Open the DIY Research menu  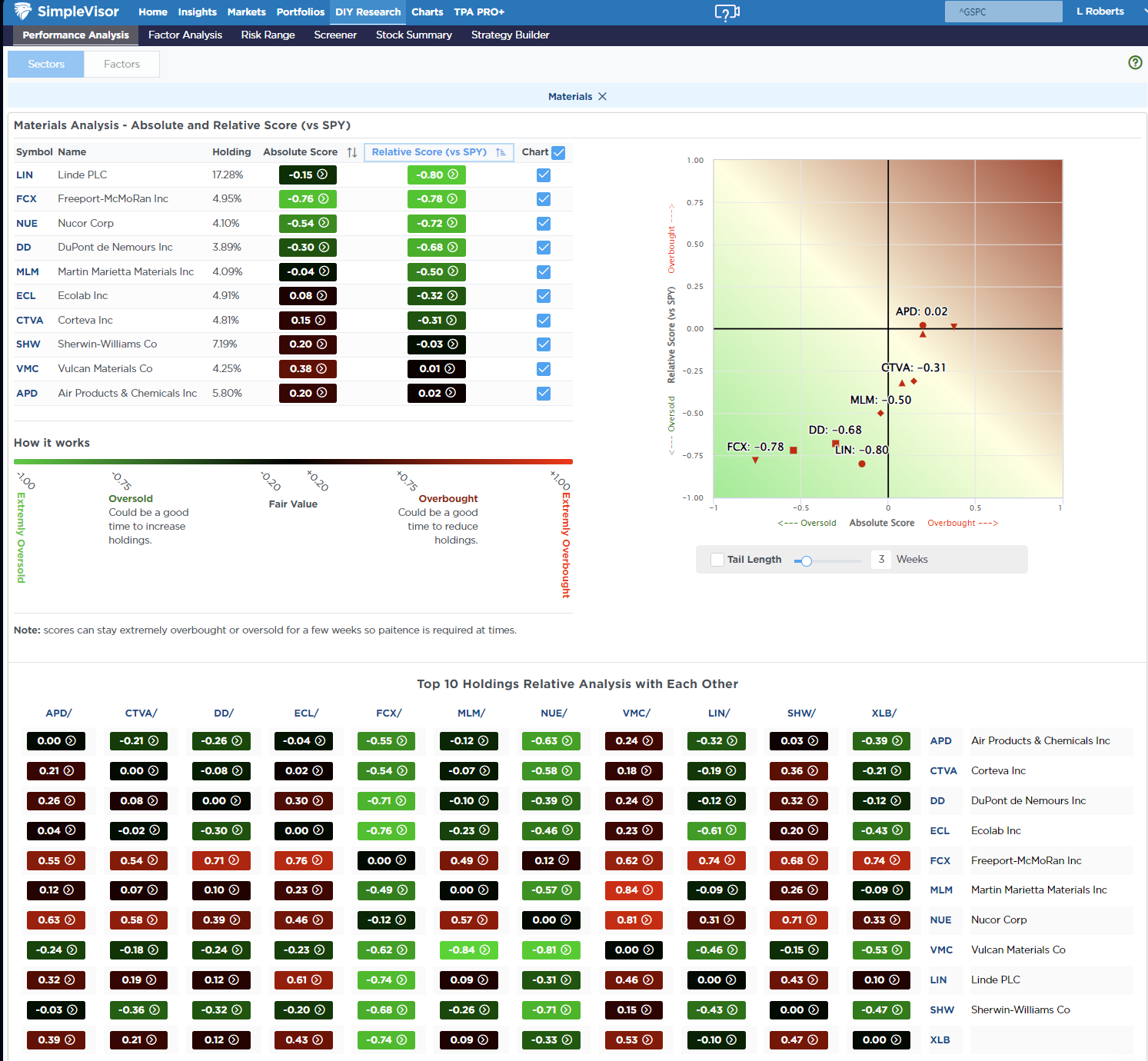[x=368, y=12]
